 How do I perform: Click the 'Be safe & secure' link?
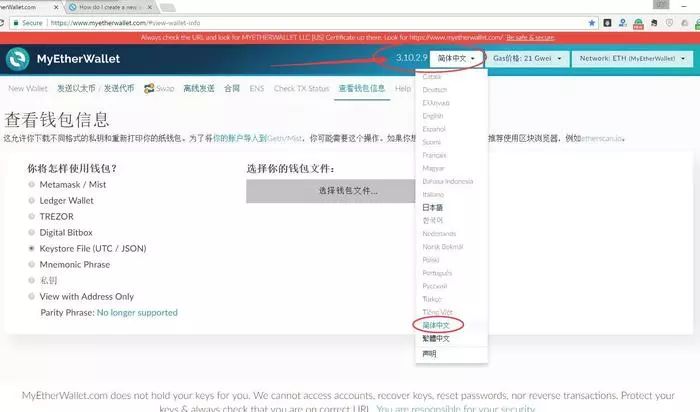(x=530, y=37)
